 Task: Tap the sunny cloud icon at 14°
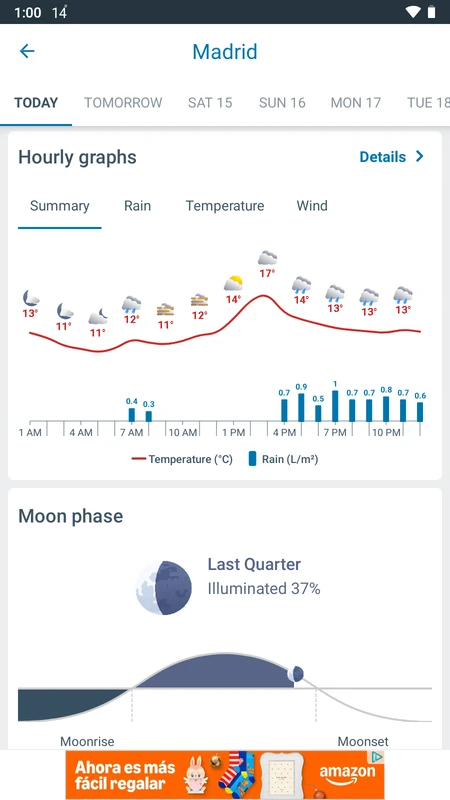[233, 283]
